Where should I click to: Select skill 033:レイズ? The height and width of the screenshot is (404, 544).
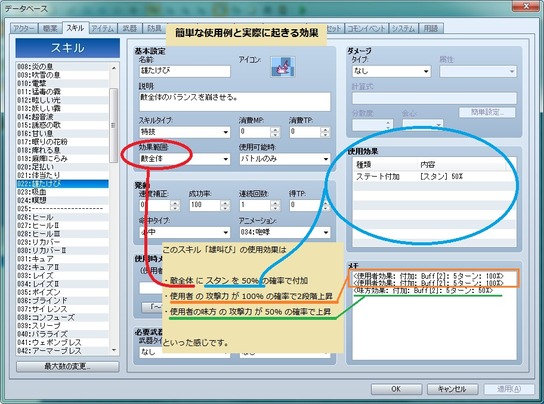(x=62, y=276)
